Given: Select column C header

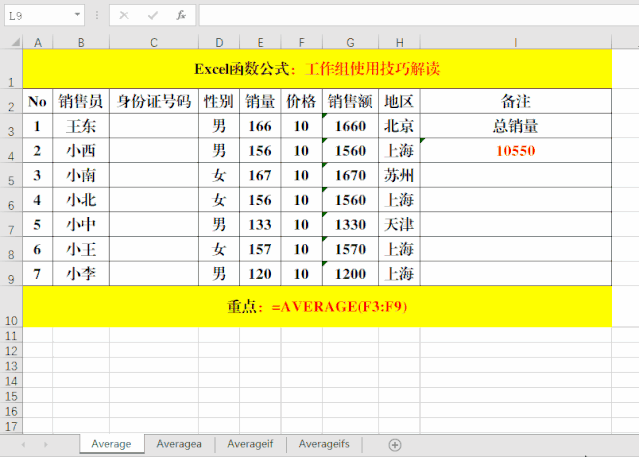Looking at the screenshot, I should pos(154,42).
